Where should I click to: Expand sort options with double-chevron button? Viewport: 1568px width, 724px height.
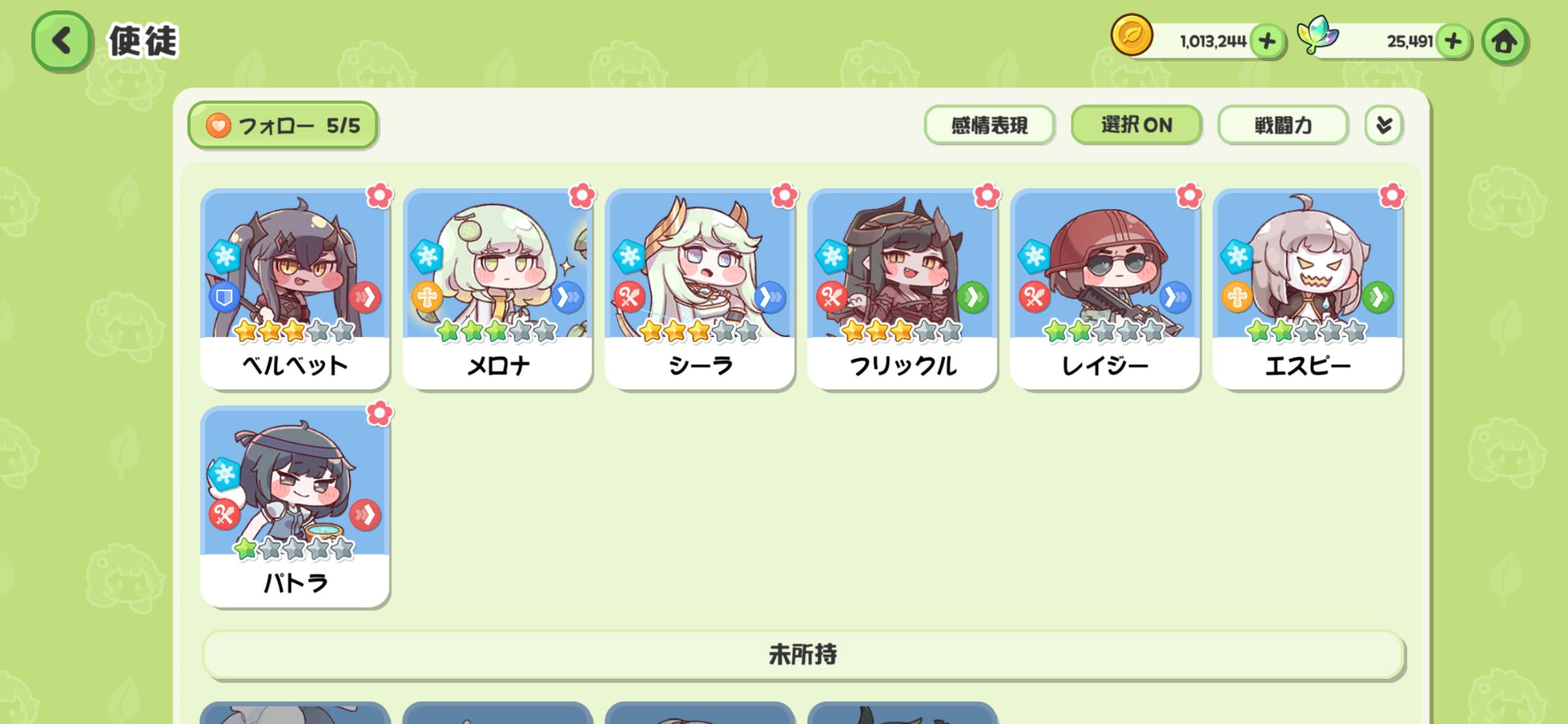click(x=1384, y=125)
